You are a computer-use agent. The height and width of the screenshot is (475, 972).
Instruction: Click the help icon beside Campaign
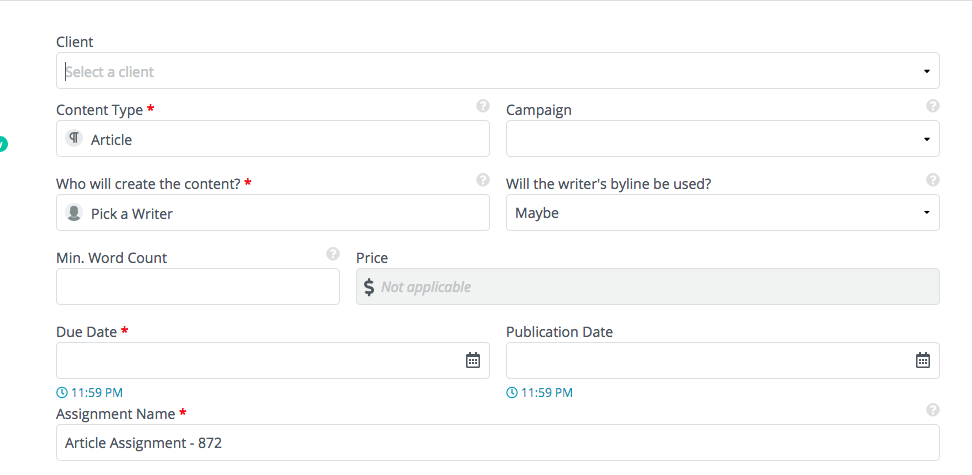point(933,106)
